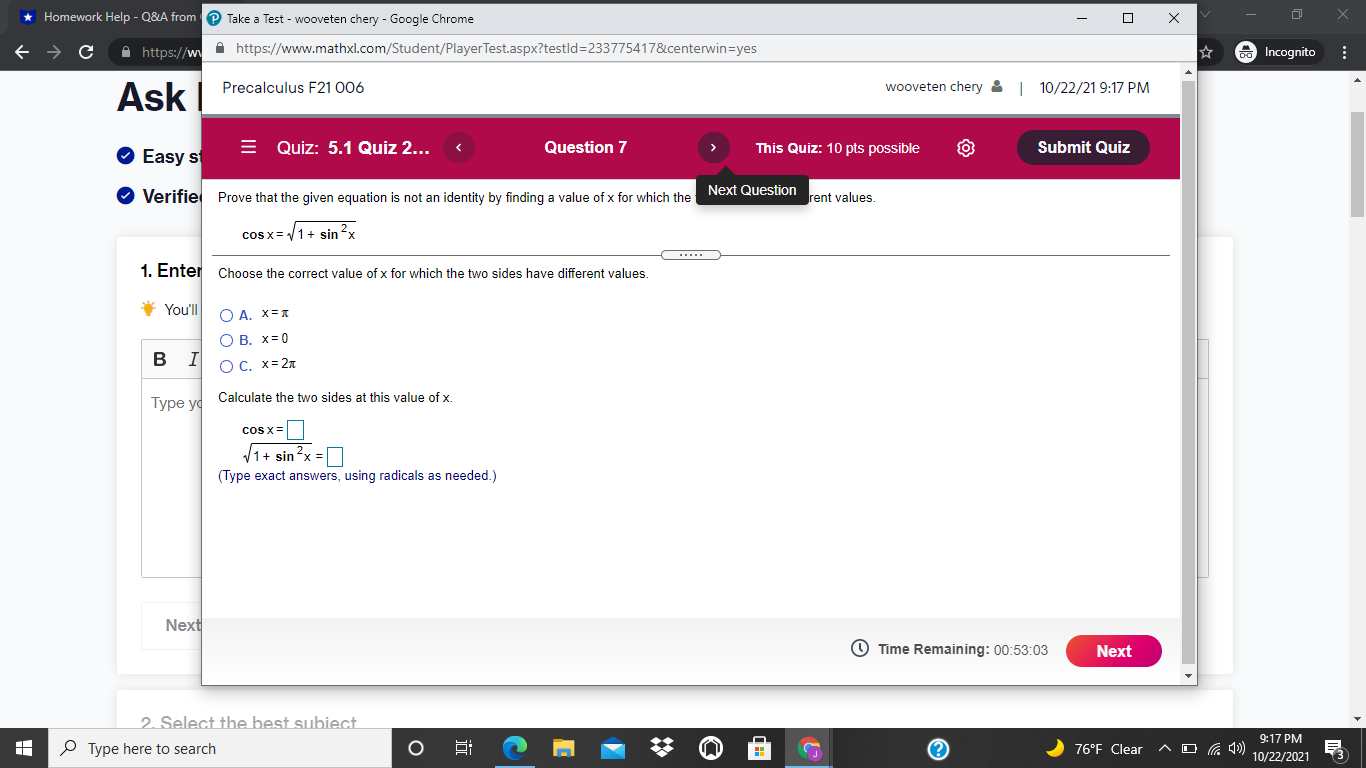Click the cos x answer box
Screen dimensions: 1366x768
[296, 430]
